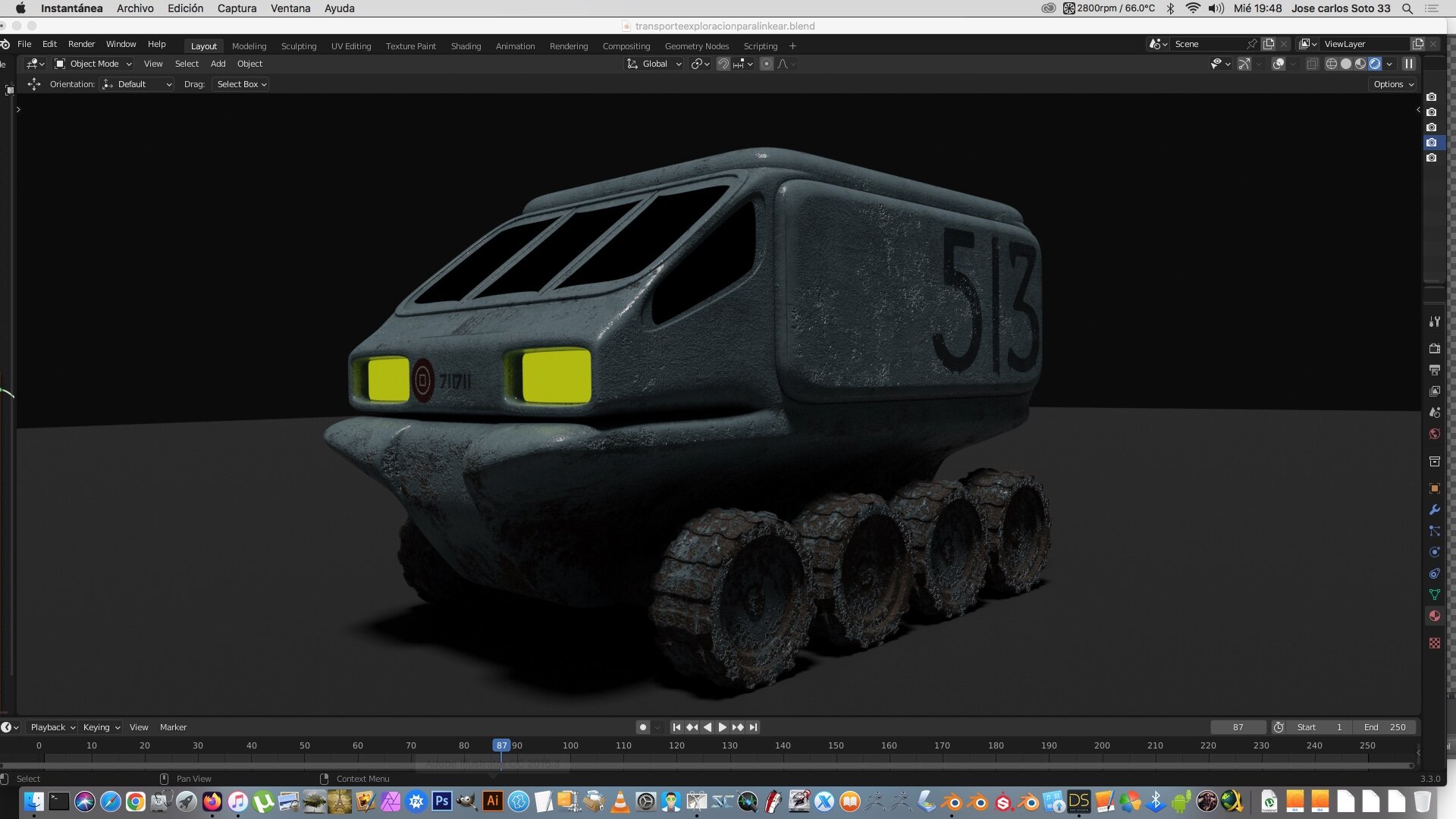The height and width of the screenshot is (819, 1456).
Task: Open the Orientation Default dropdown
Action: click(137, 84)
